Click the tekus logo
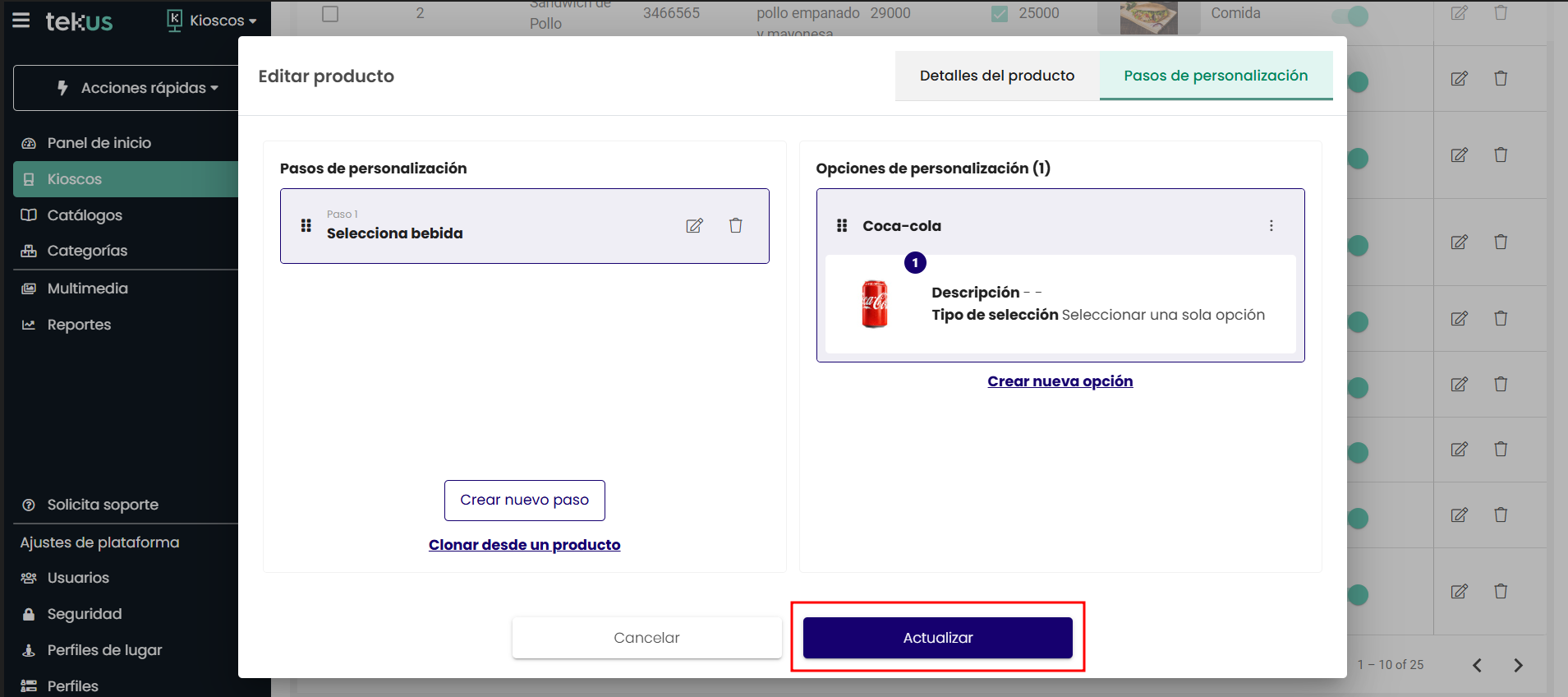The image size is (1568, 697). [79, 21]
